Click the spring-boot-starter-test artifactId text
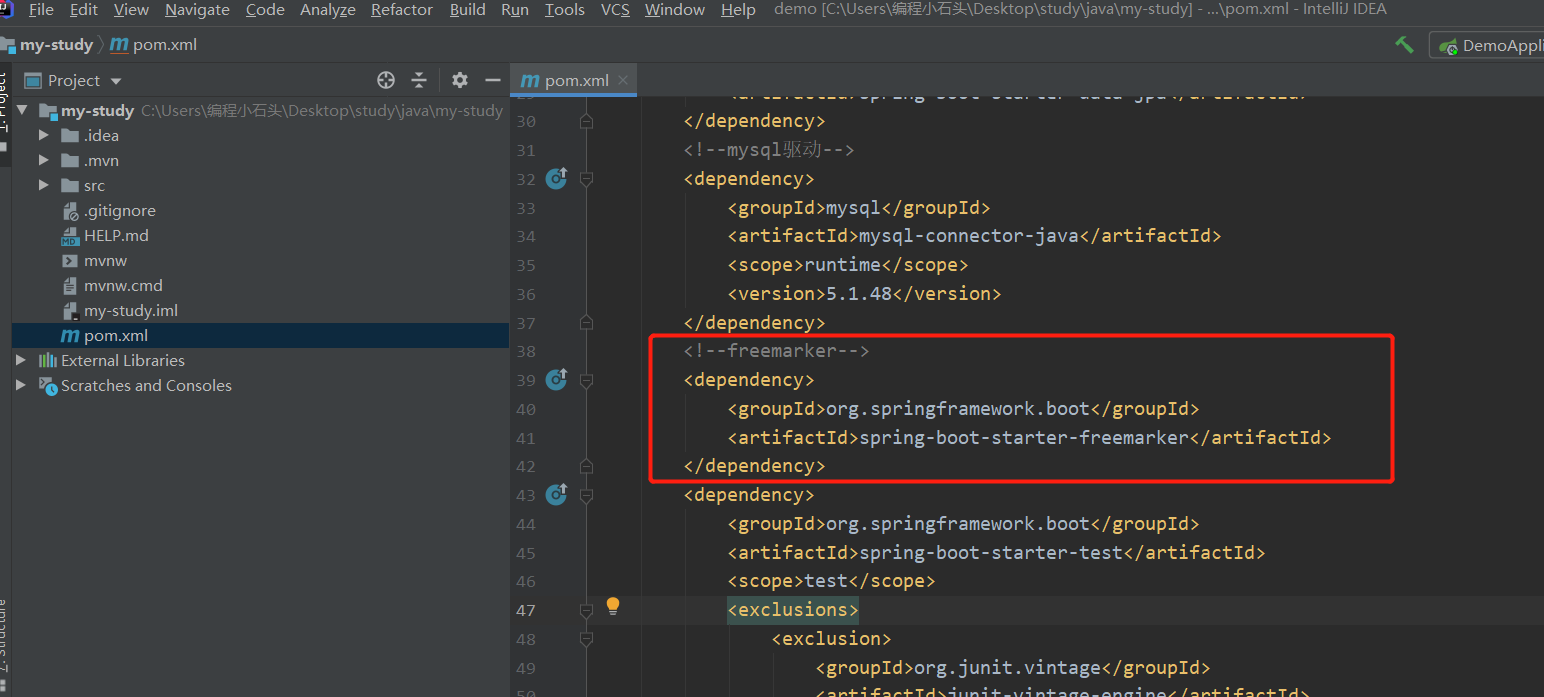This screenshot has height=697, width=1544. click(x=991, y=552)
